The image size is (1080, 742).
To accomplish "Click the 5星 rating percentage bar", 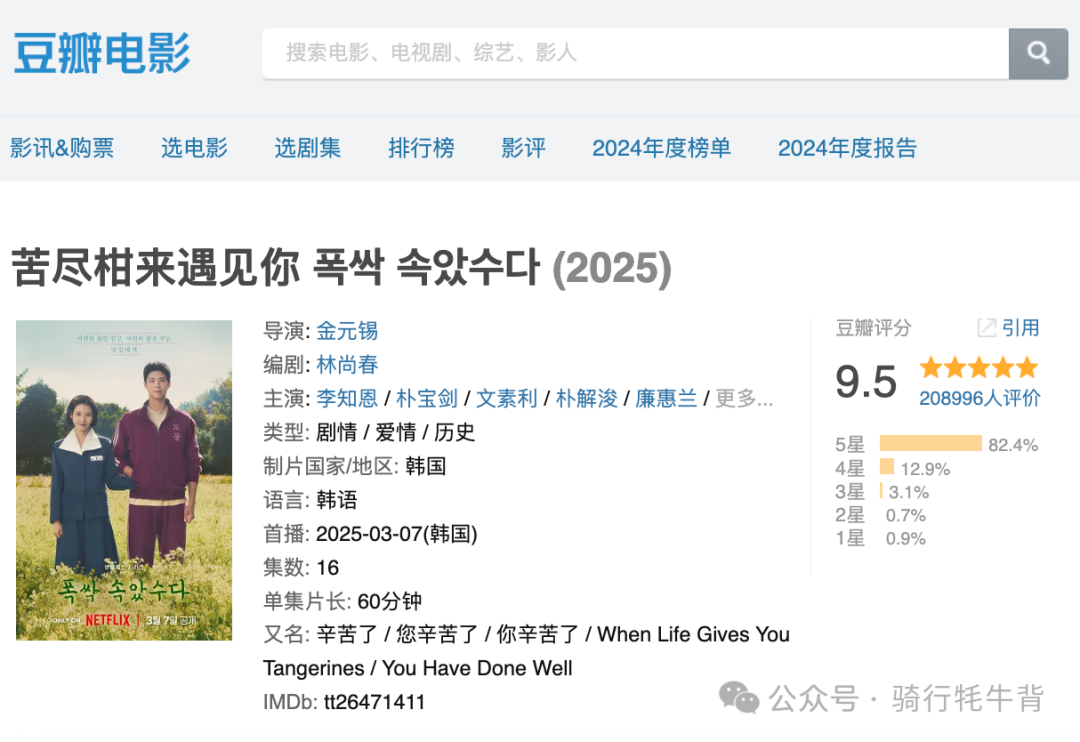I will (x=931, y=443).
